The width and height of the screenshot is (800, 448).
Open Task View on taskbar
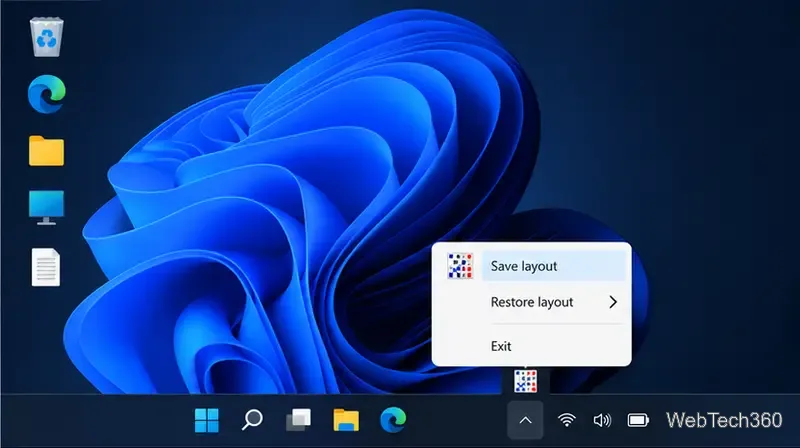tap(298, 420)
